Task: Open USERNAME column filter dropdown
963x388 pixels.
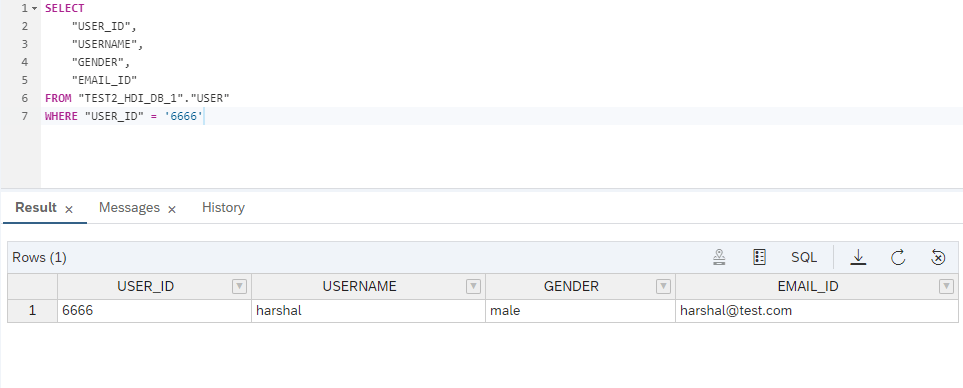Action: pyautogui.click(x=474, y=286)
